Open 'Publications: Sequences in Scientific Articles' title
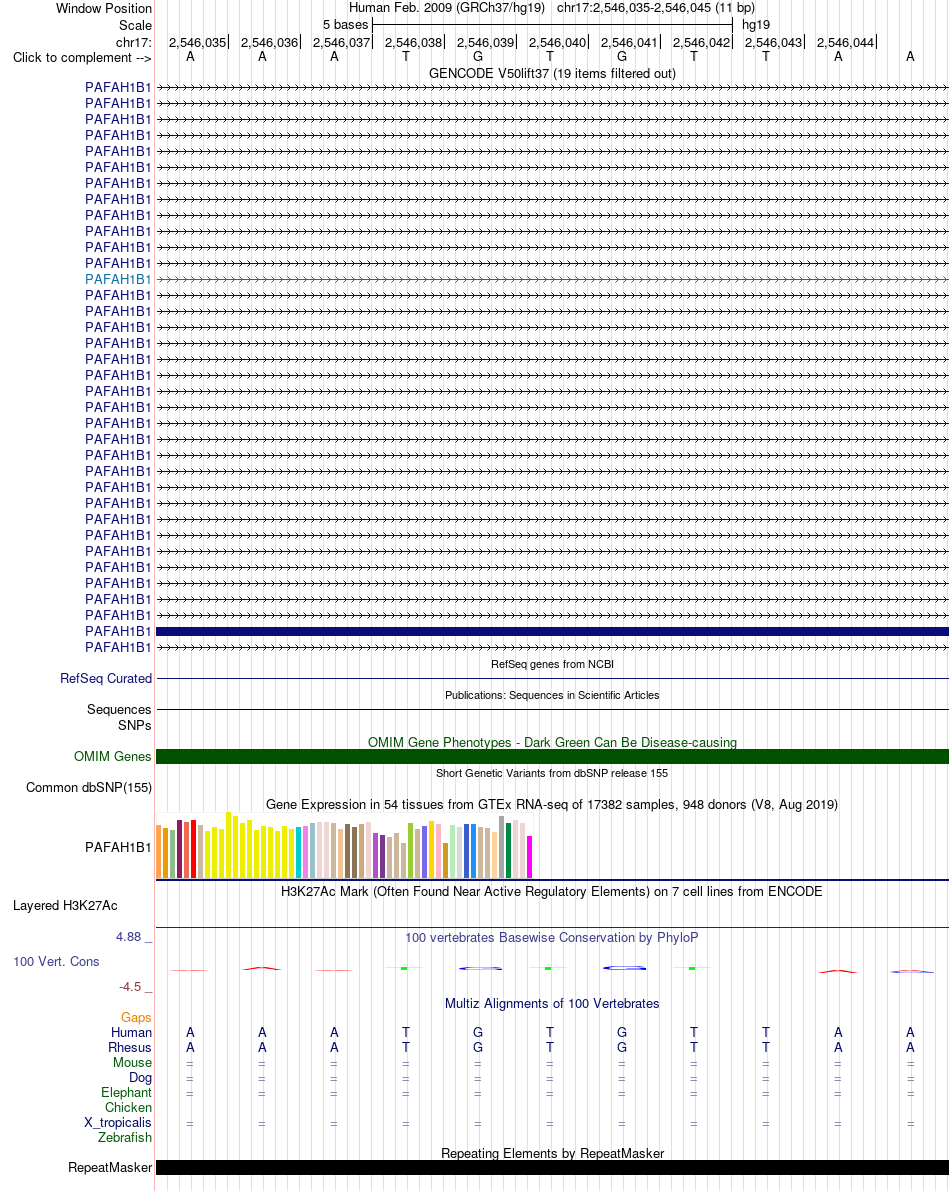 pyautogui.click(x=552, y=695)
